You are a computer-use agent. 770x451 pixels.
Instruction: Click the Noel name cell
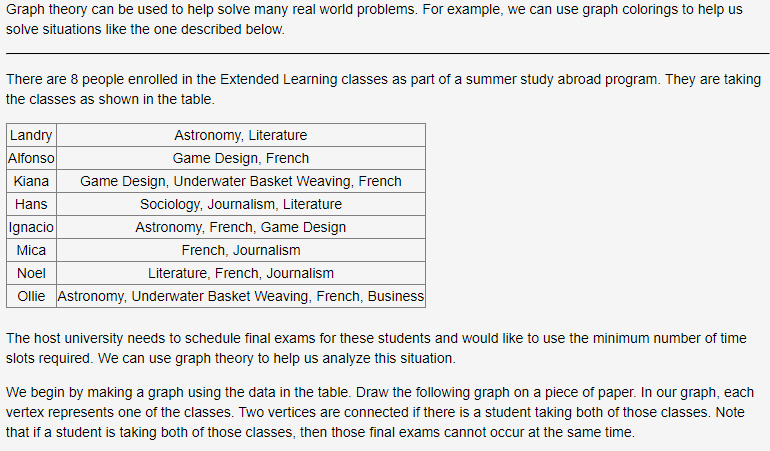(31, 273)
